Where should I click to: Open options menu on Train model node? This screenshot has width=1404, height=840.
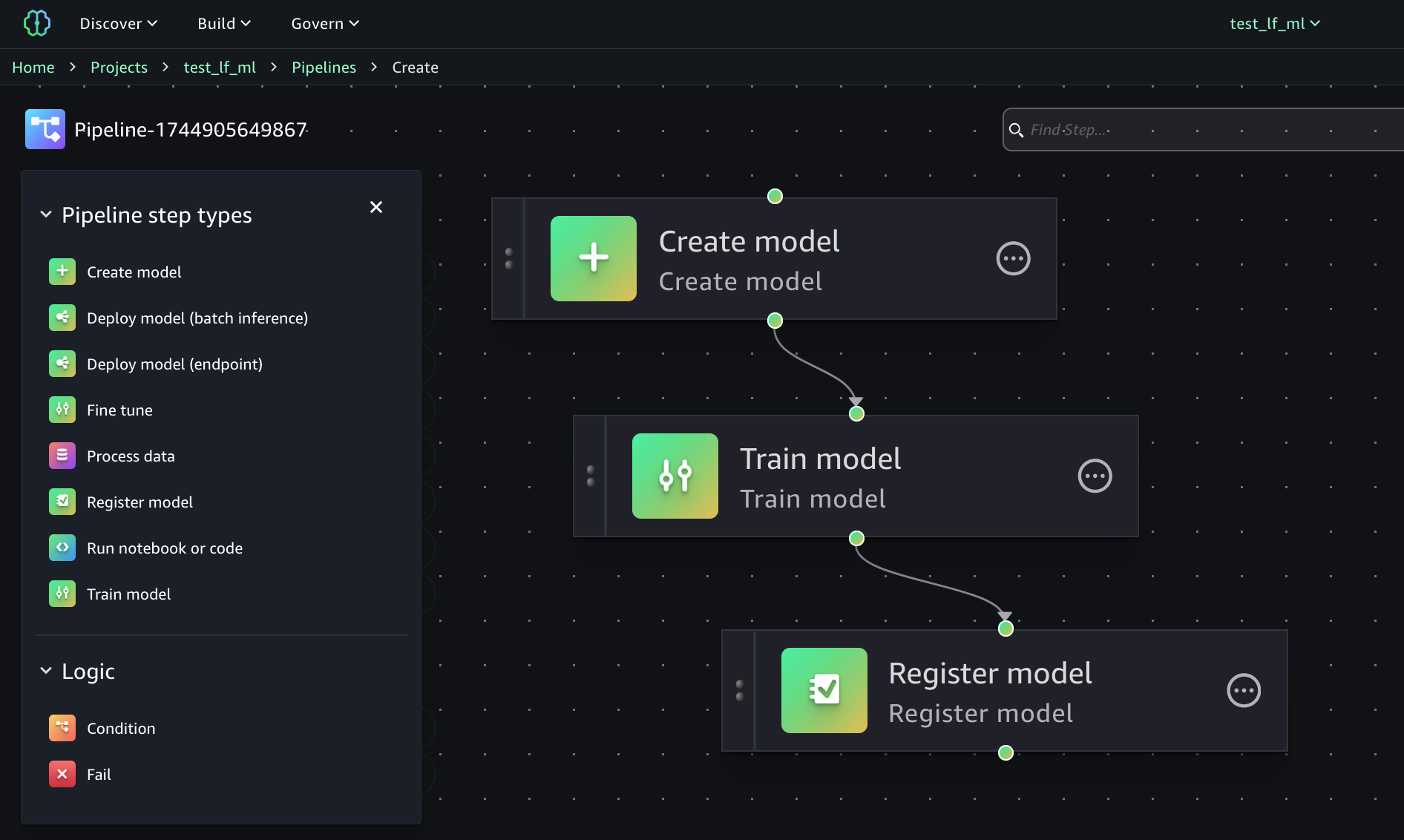pyautogui.click(x=1095, y=476)
